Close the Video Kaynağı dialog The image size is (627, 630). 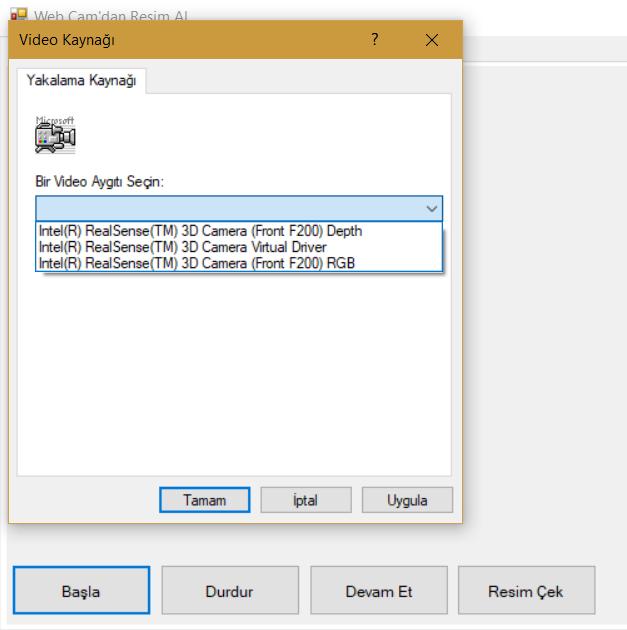point(432,40)
